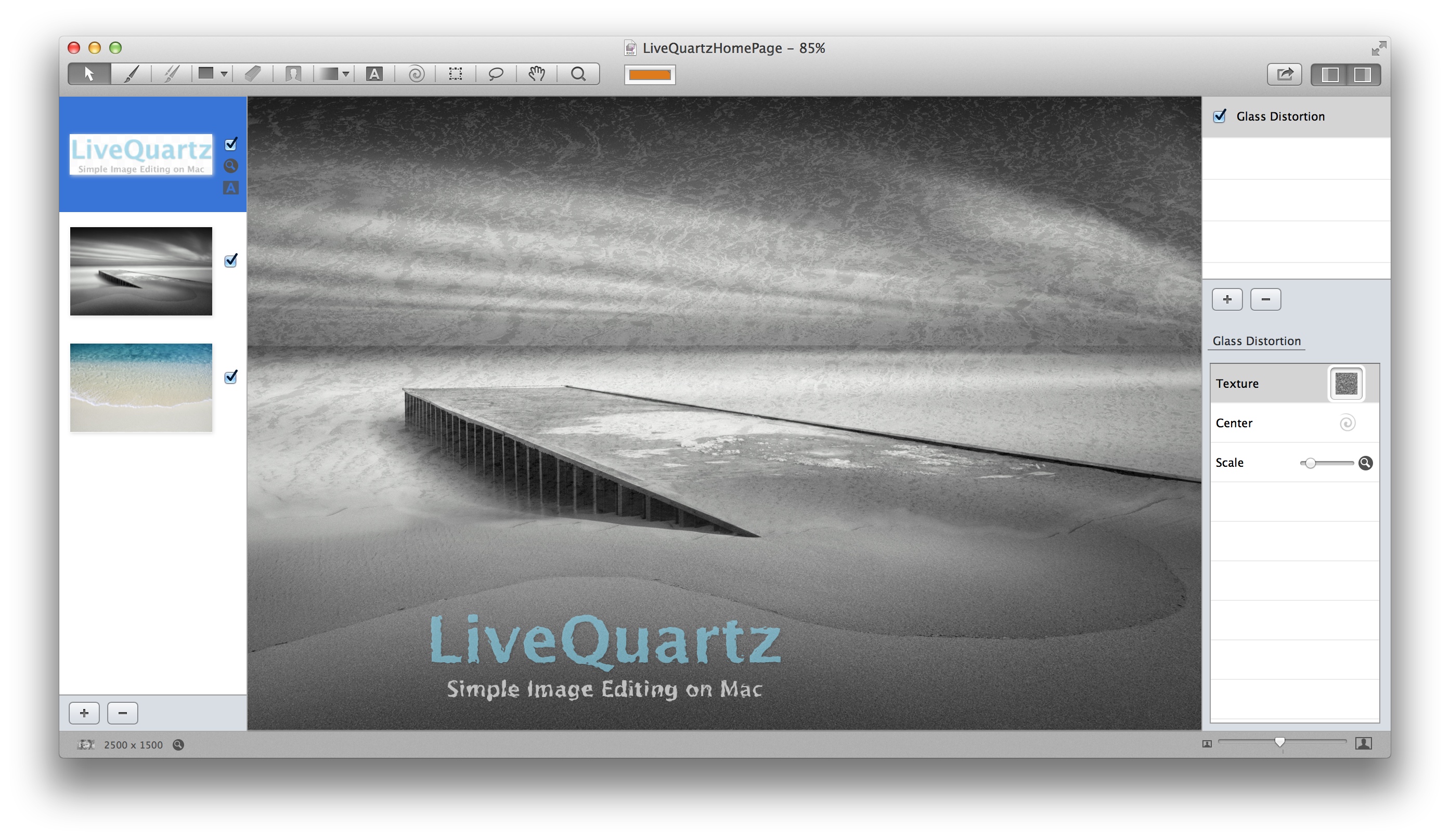
Task: Select Glass Distortion filter row
Action: coord(1297,117)
